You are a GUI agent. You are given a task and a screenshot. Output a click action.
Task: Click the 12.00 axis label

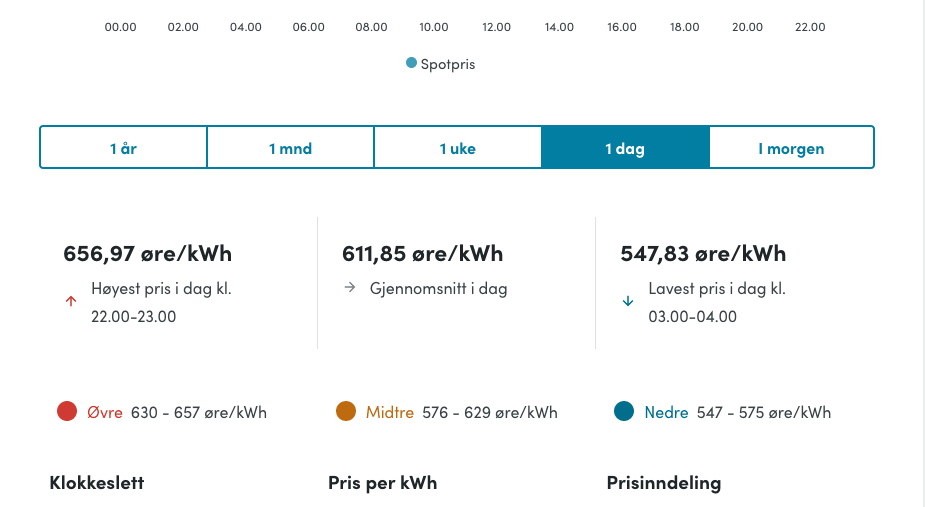[496, 27]
